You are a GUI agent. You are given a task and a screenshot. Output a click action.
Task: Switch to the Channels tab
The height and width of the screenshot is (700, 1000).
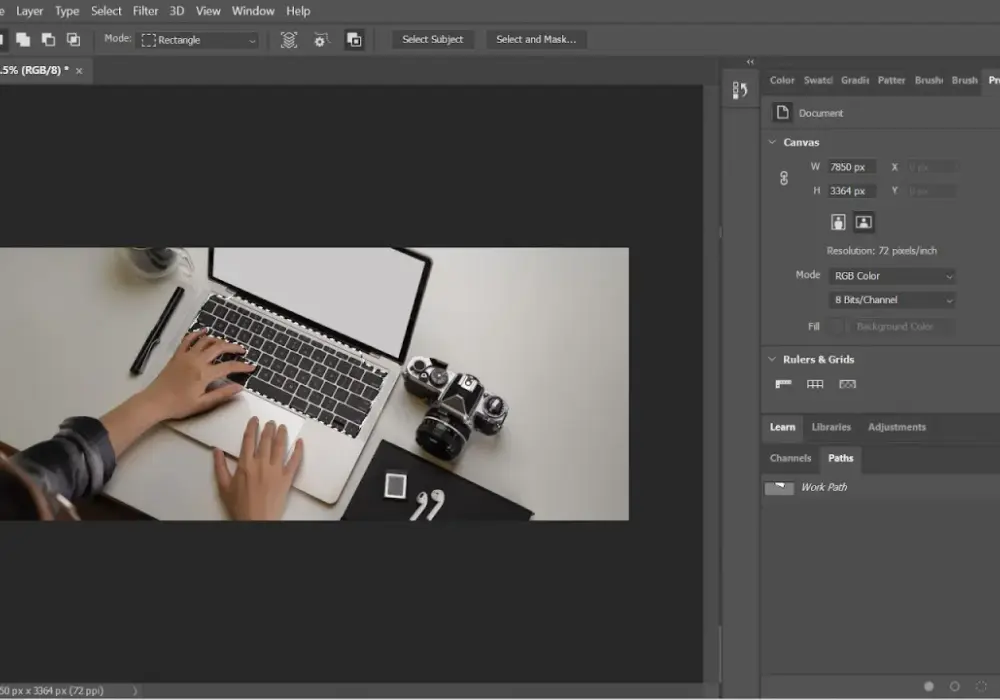pyautogui.click(x=790, y=458)
